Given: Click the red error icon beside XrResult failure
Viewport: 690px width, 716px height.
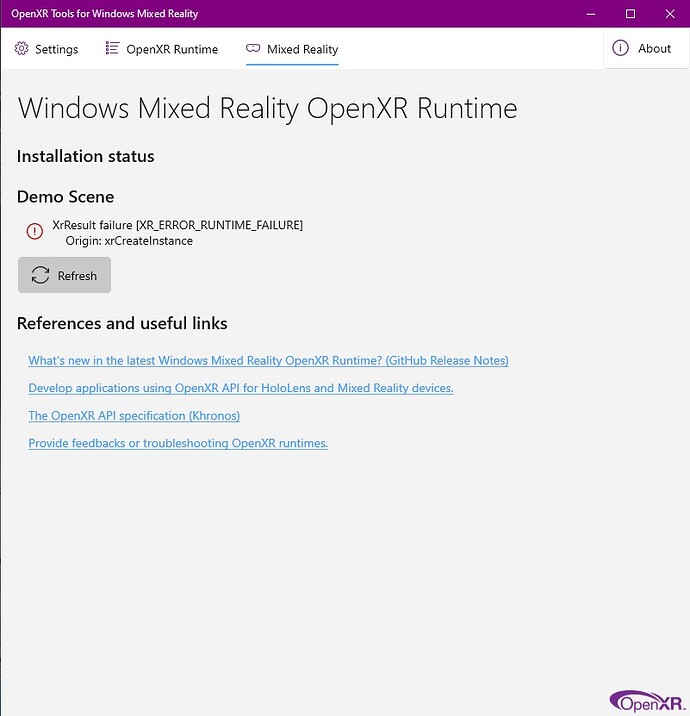Looking at the screenshot, I should point(35,232).
